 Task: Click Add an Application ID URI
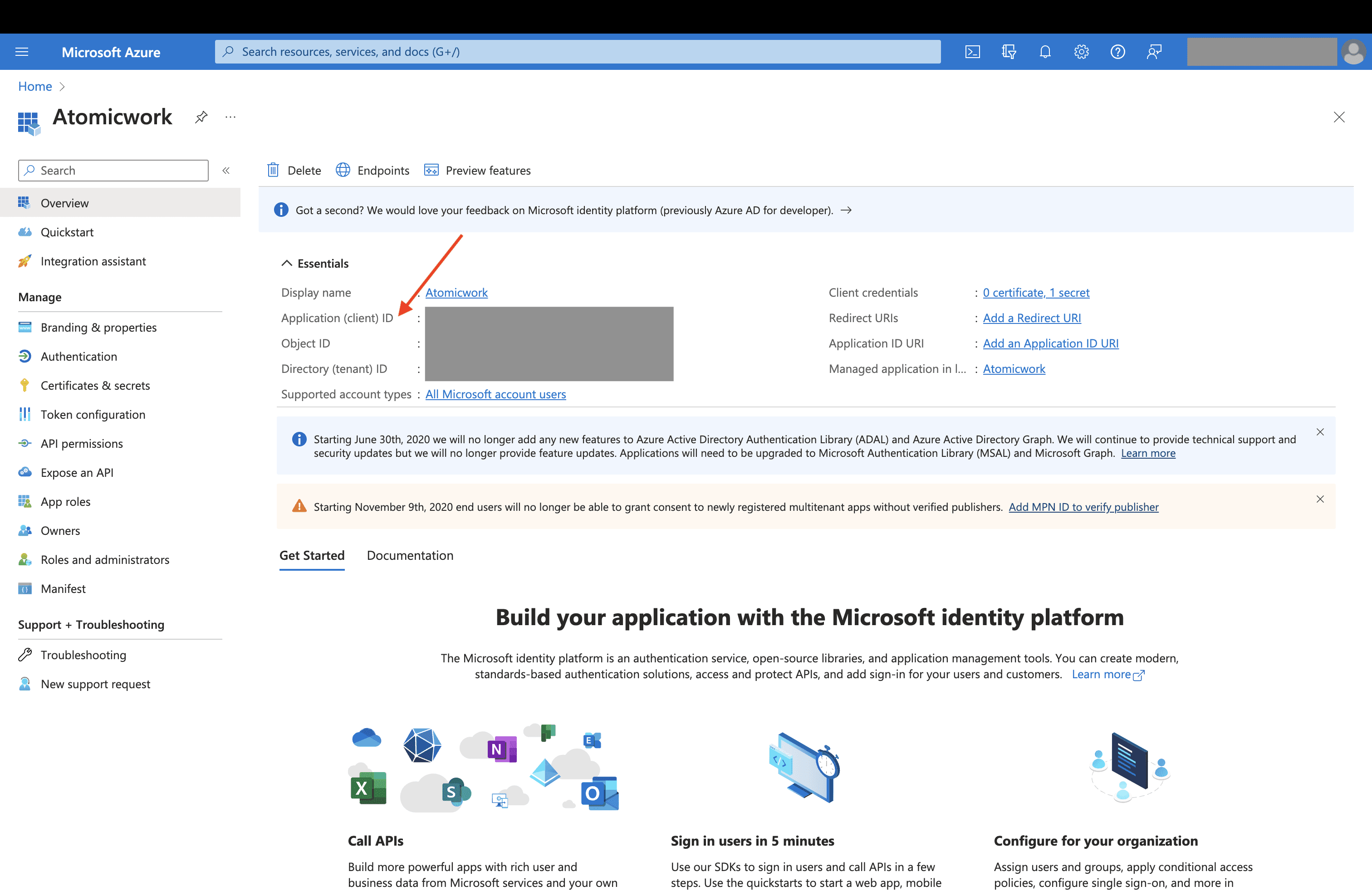tap(1050, 343)
